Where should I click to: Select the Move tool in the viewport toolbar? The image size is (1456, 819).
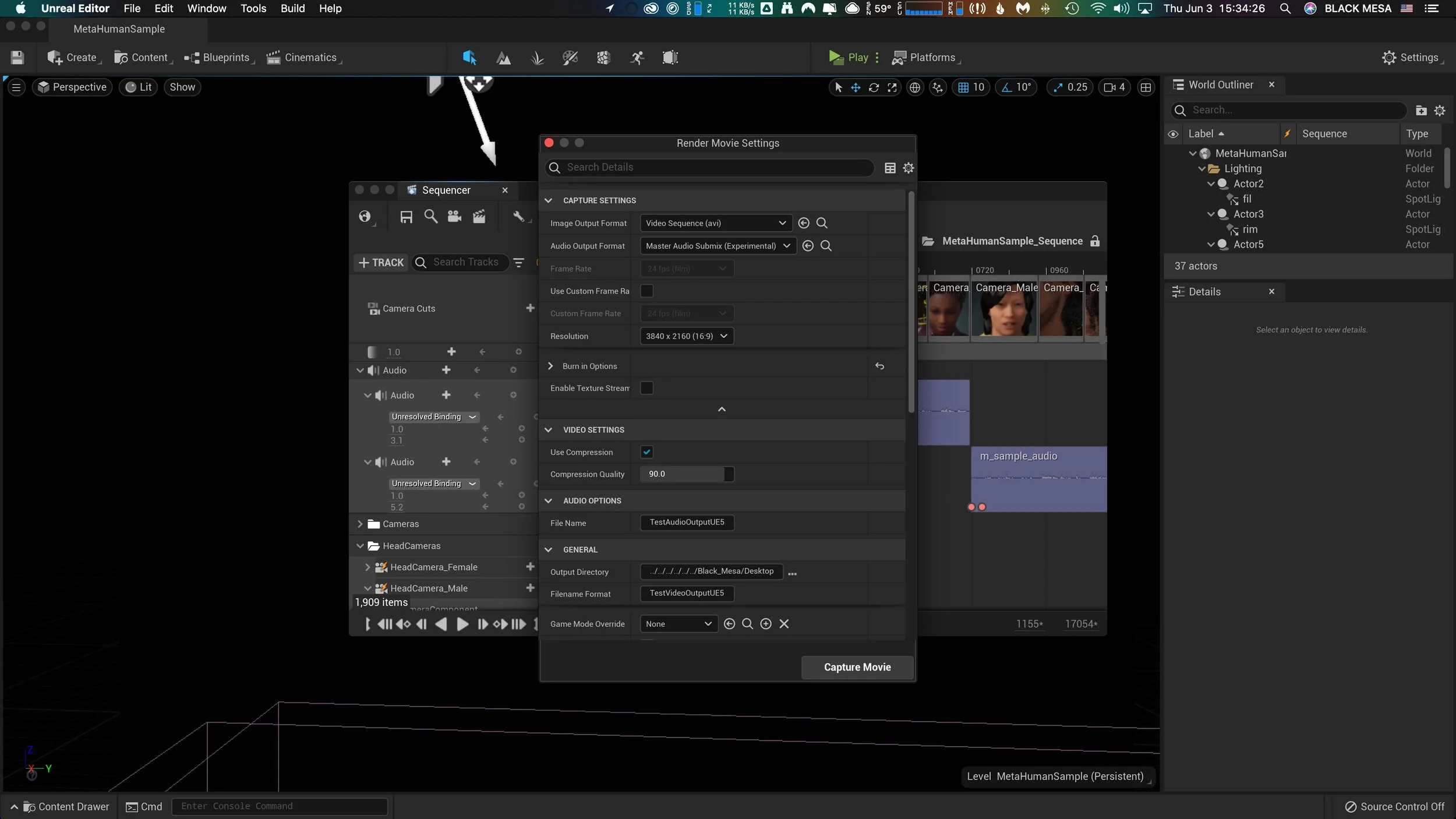pyautogui.click(x=855, y=87)
